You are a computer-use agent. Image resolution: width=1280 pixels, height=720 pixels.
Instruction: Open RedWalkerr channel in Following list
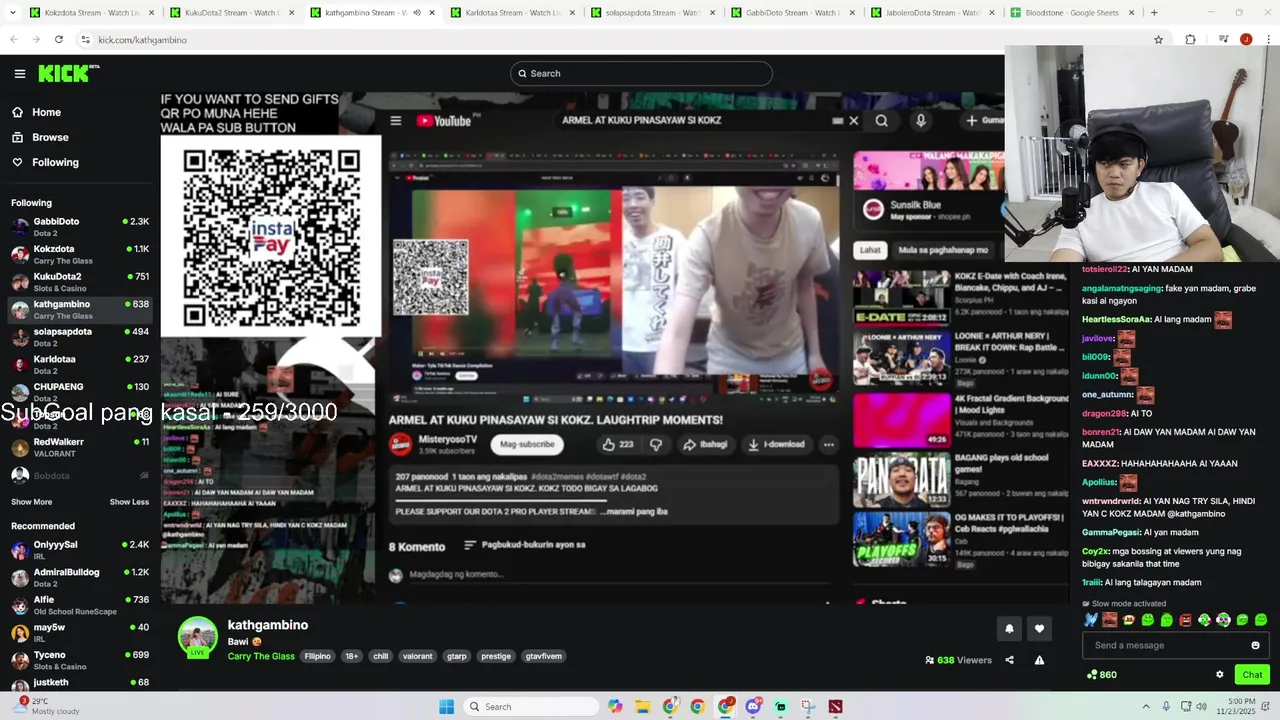point(80,447)
